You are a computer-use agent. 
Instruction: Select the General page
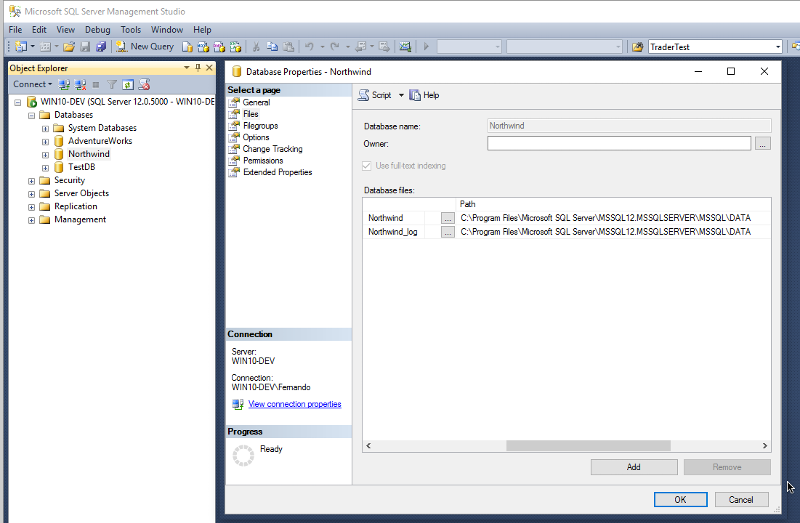256,102
